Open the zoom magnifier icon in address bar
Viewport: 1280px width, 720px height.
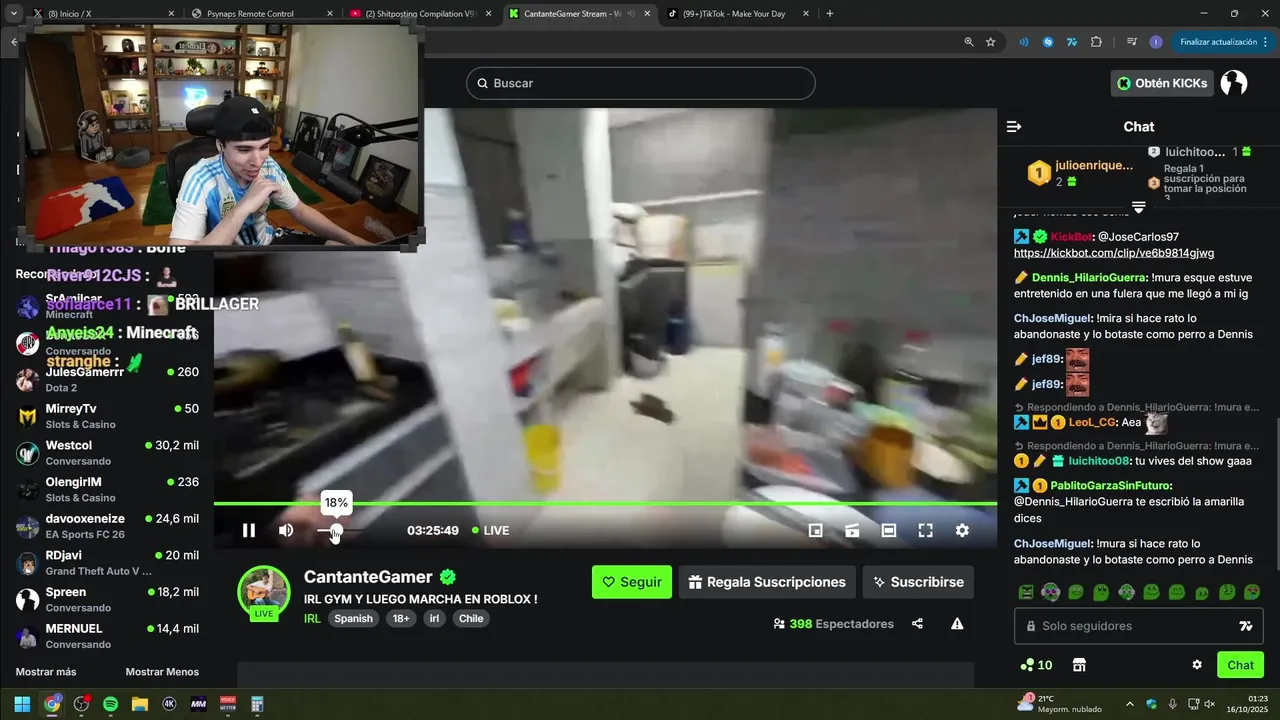(968, 42)
